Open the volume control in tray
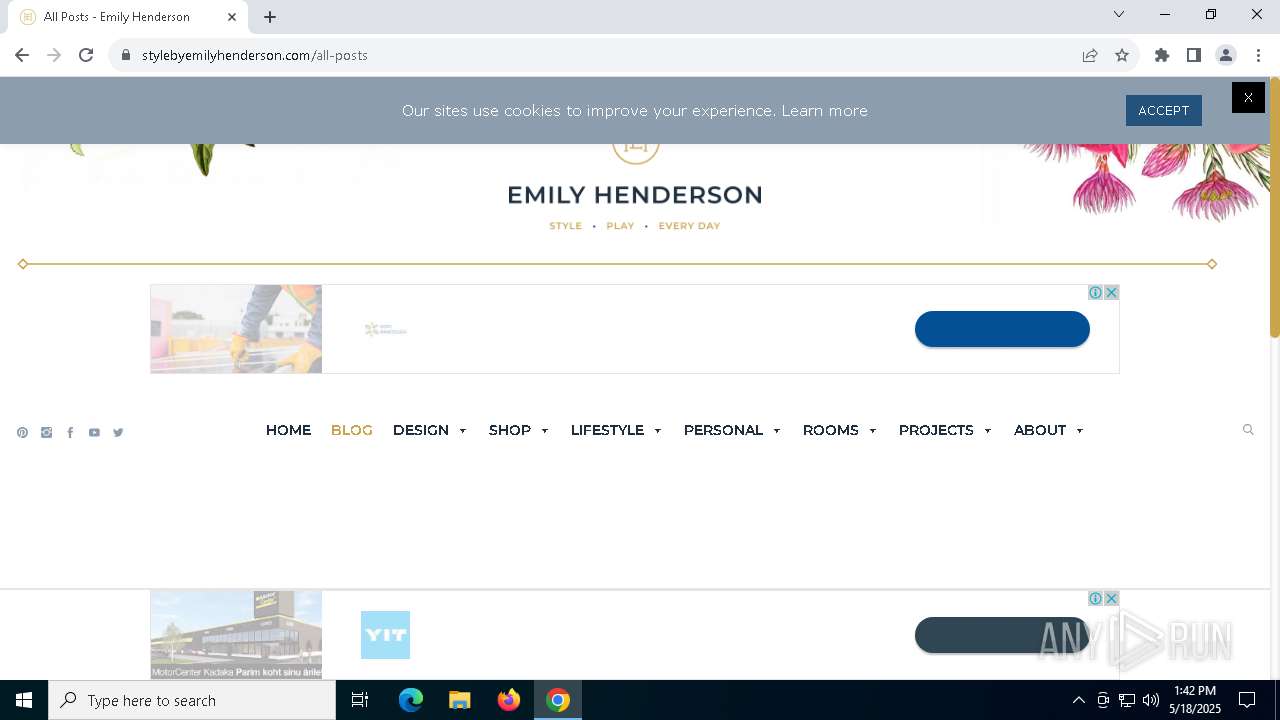The image size is (1280, 720). pos(1151,700)
